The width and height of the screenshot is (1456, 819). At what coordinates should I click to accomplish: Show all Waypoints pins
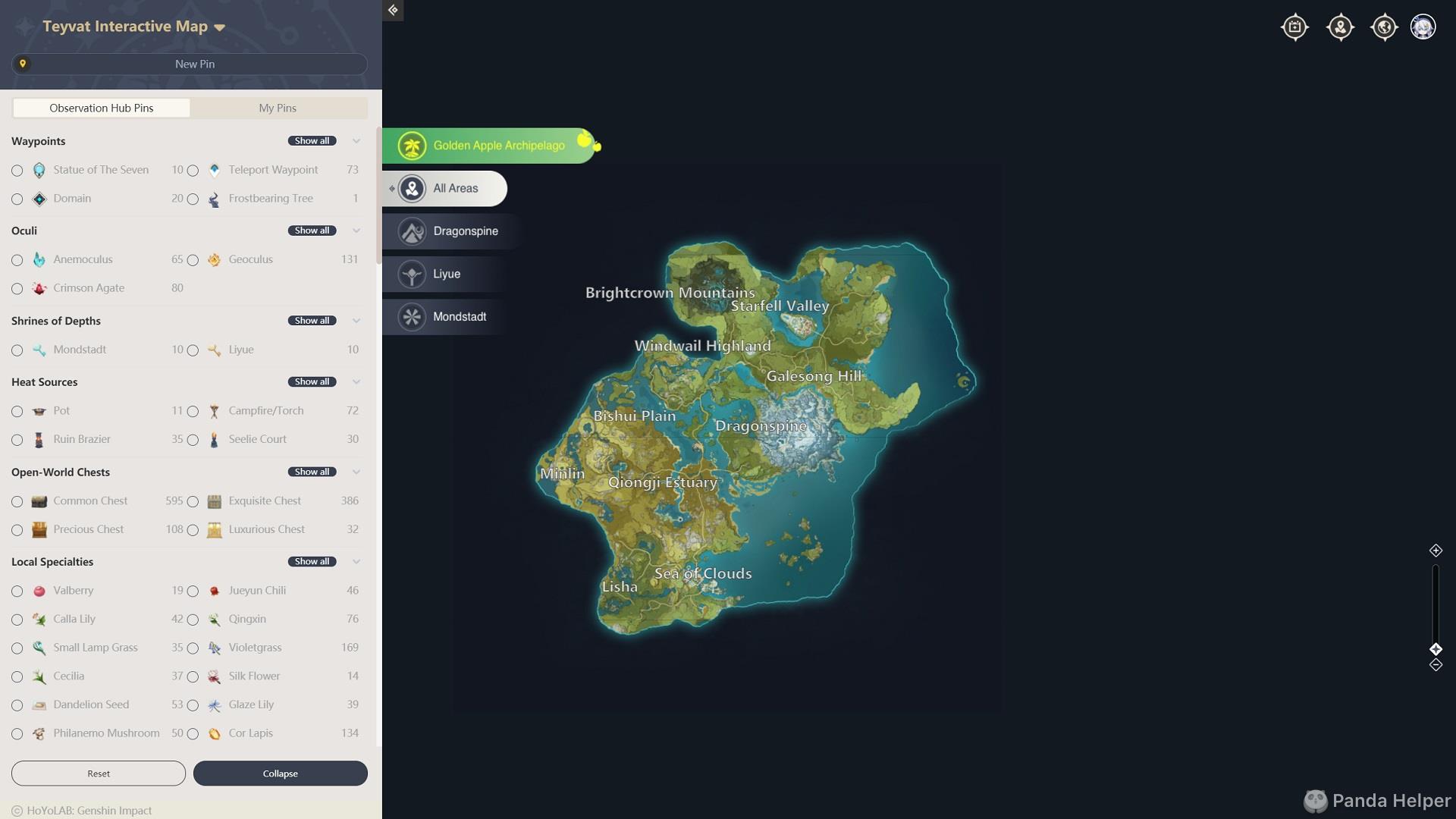(312, 141)
